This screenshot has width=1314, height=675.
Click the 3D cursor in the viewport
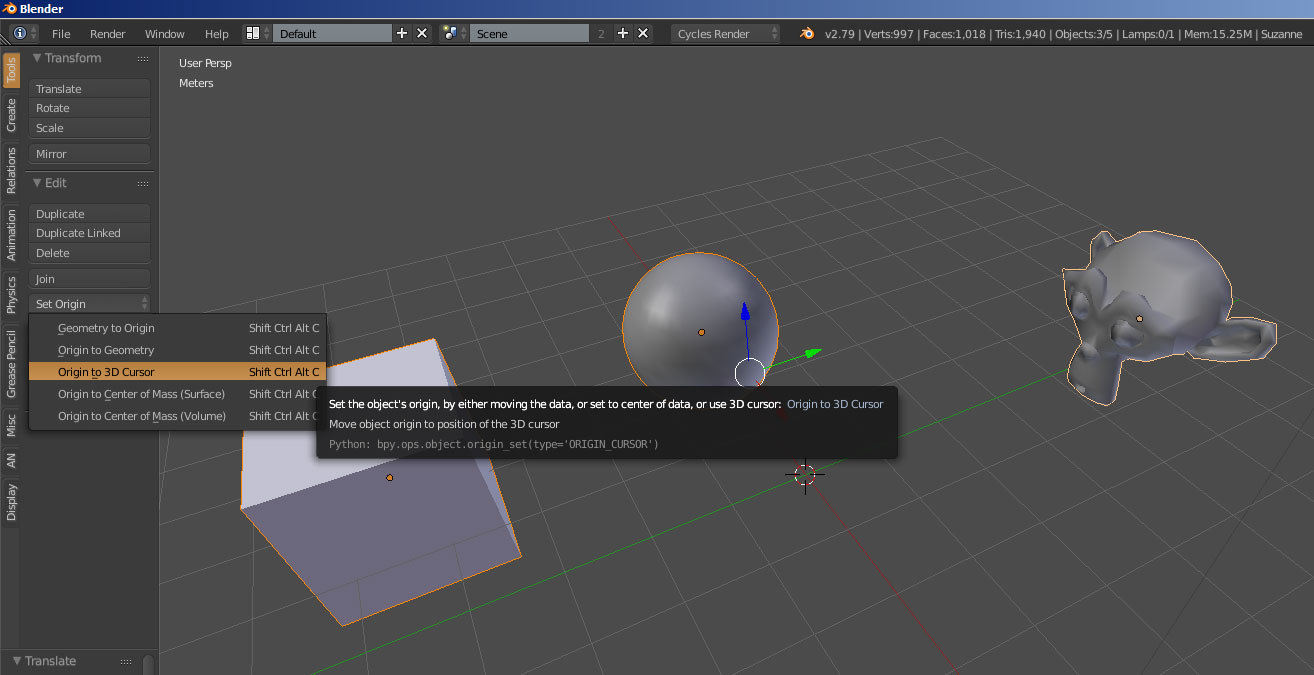coord(805,475)
